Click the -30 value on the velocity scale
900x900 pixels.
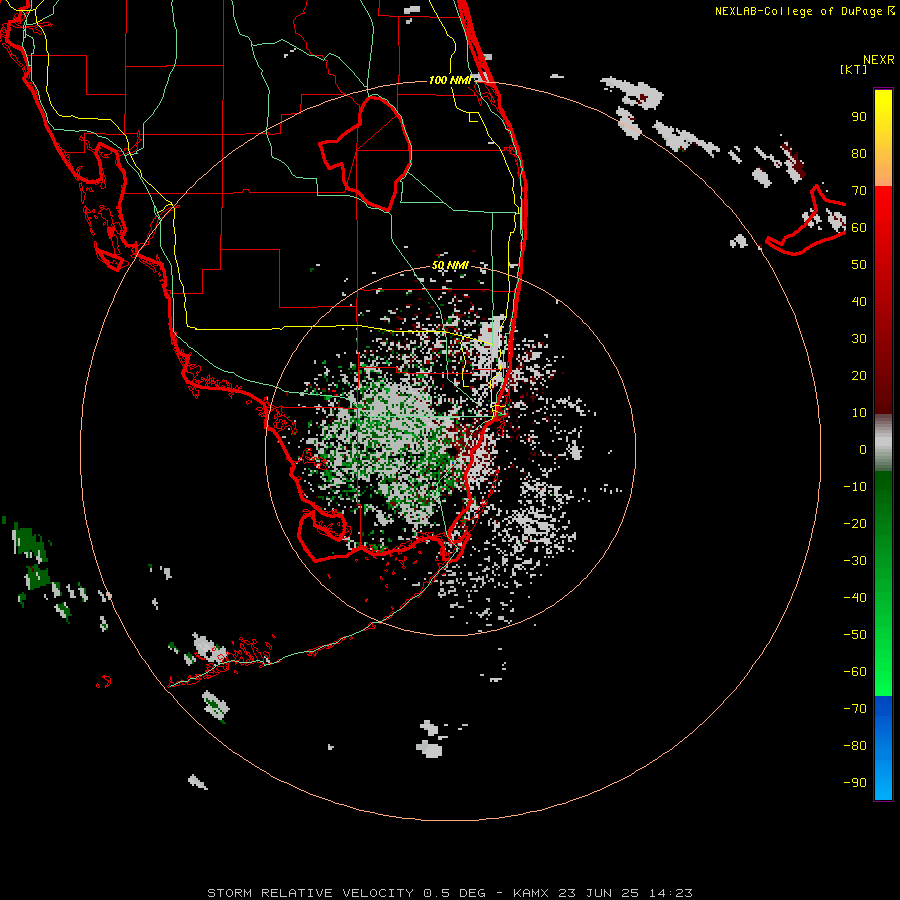click(855, 561)
